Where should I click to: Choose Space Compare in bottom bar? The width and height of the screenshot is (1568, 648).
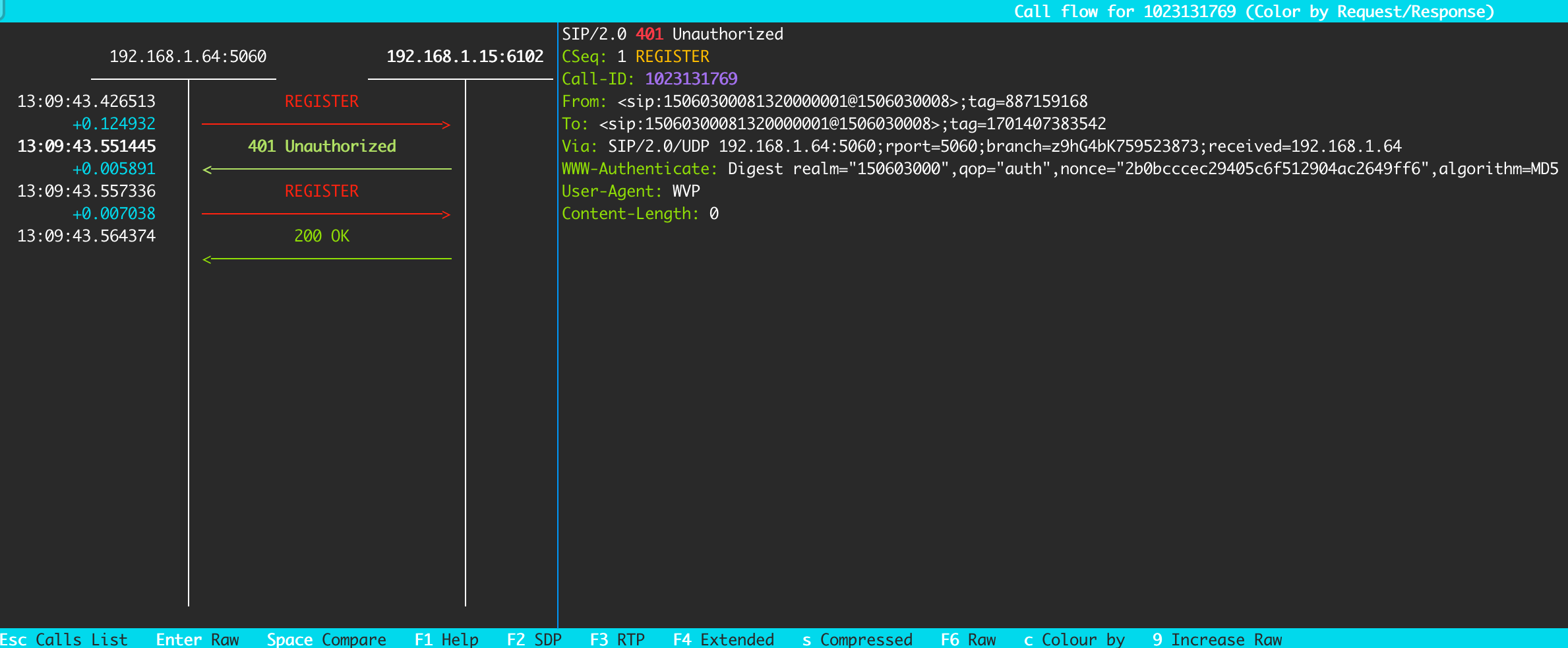(326, 639)
